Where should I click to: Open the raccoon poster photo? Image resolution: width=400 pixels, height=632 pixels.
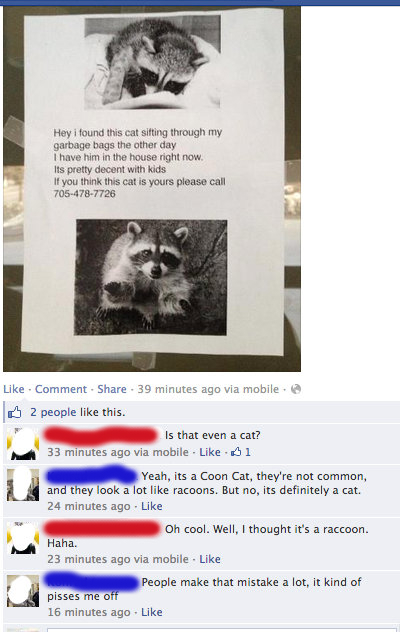152,189
